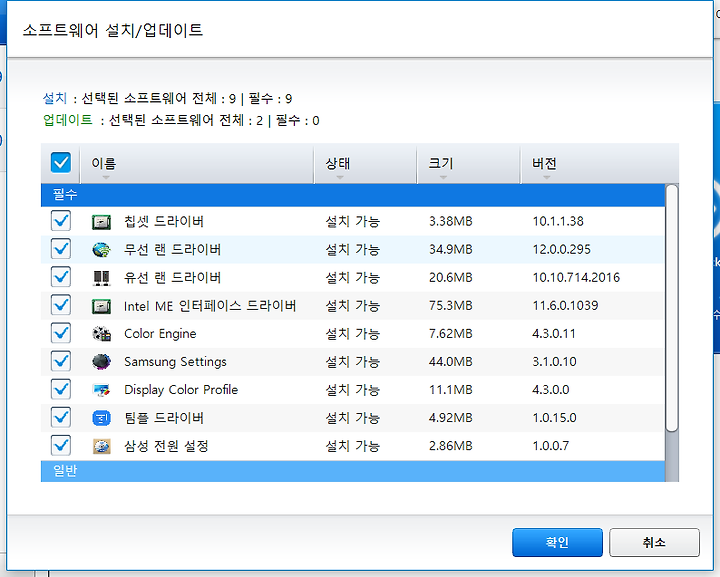Click the 소프트웨어 설치/업데이트 dialog title
The height and width of the screenshot is (577, 720).
[112, 30]
